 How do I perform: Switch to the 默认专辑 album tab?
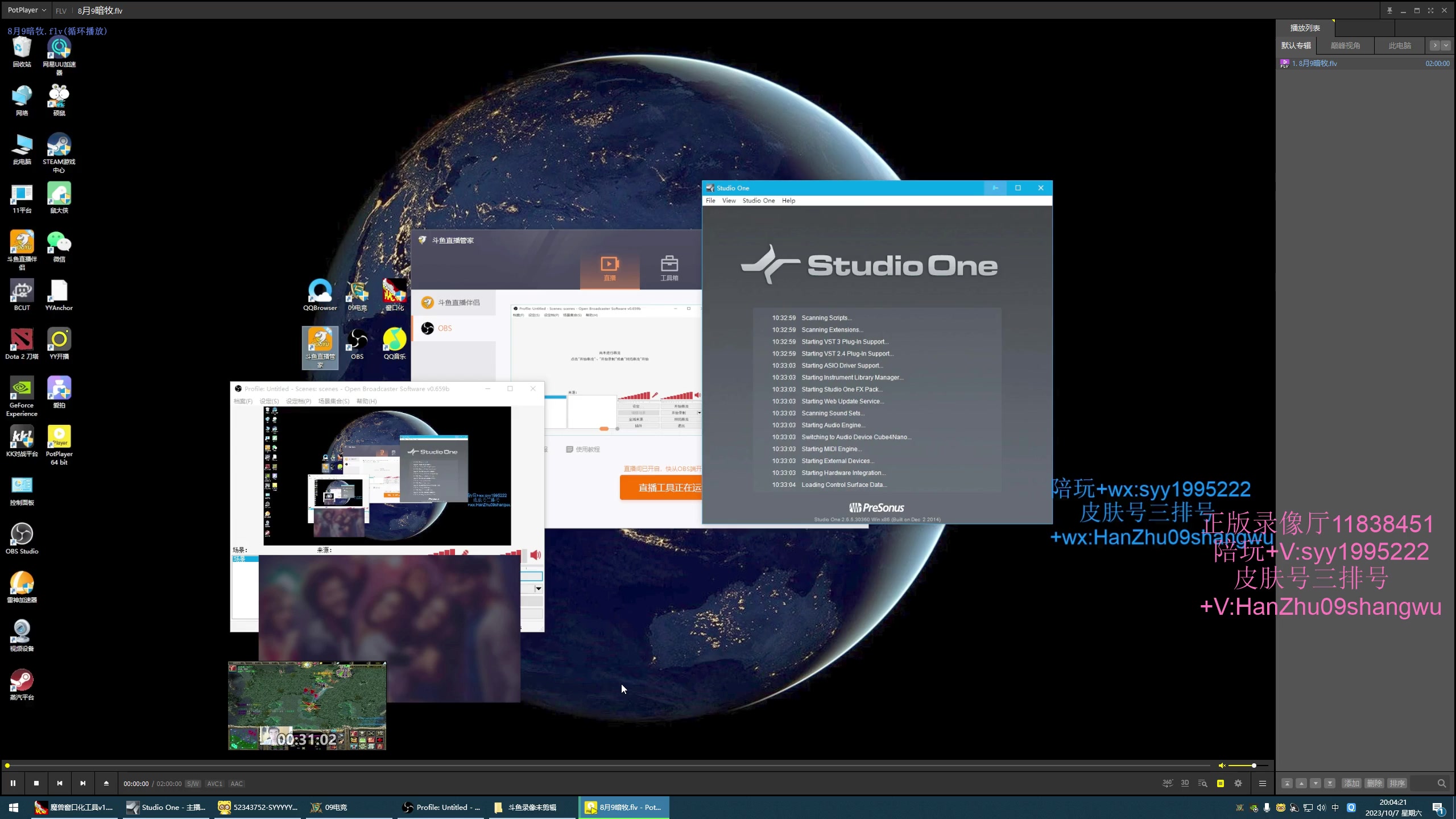point(1296,45)
